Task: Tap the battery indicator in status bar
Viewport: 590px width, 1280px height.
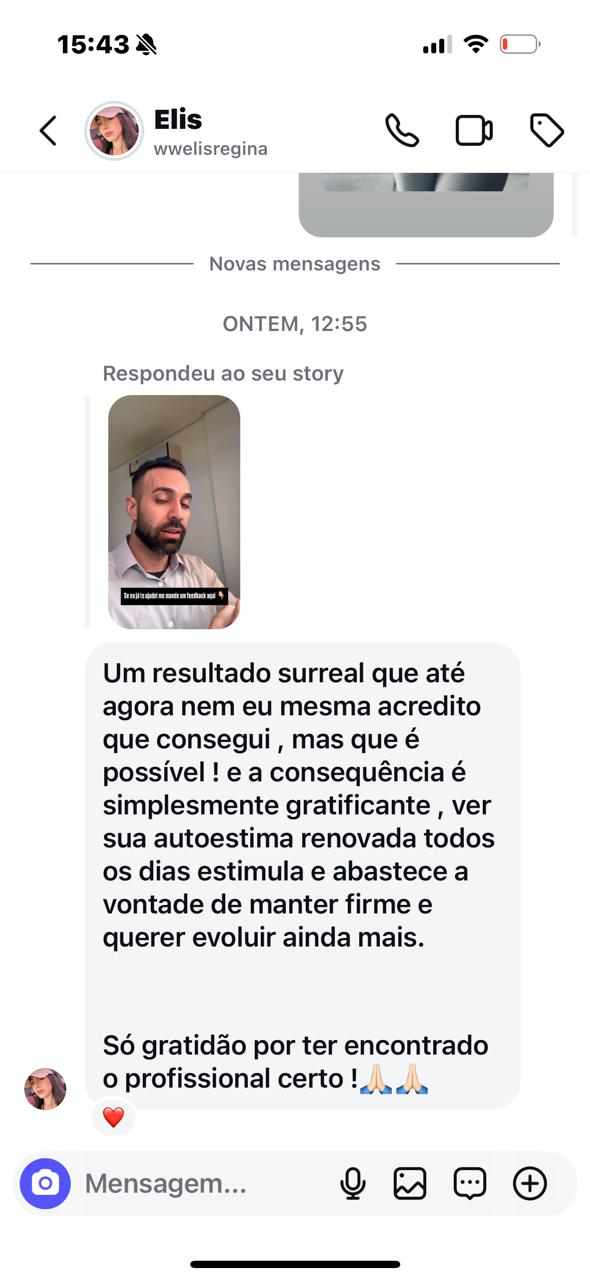Action: point(520,44)
